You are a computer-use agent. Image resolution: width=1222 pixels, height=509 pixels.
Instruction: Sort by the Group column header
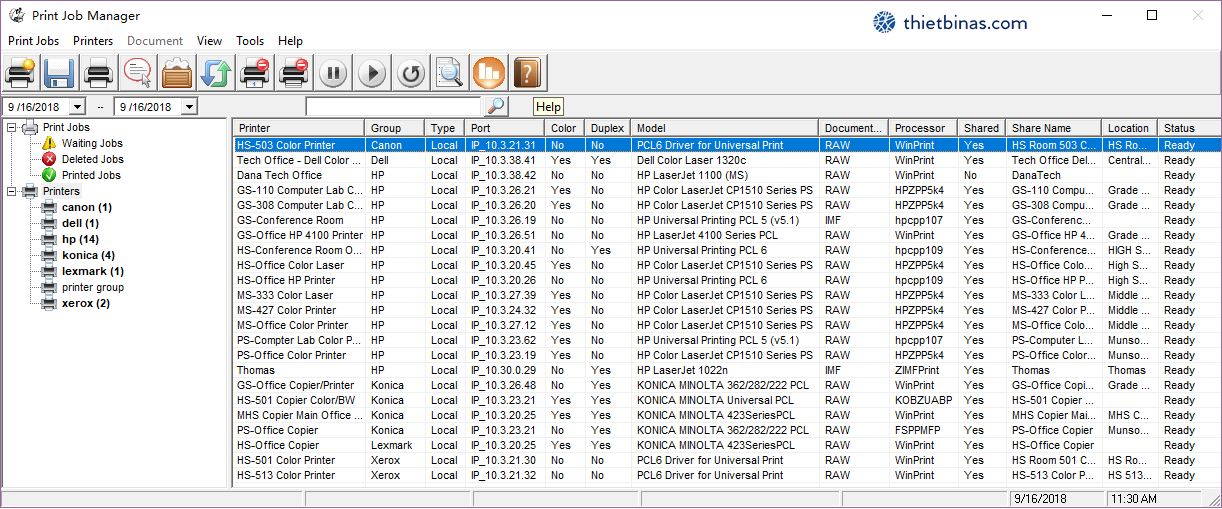[396, 128]
